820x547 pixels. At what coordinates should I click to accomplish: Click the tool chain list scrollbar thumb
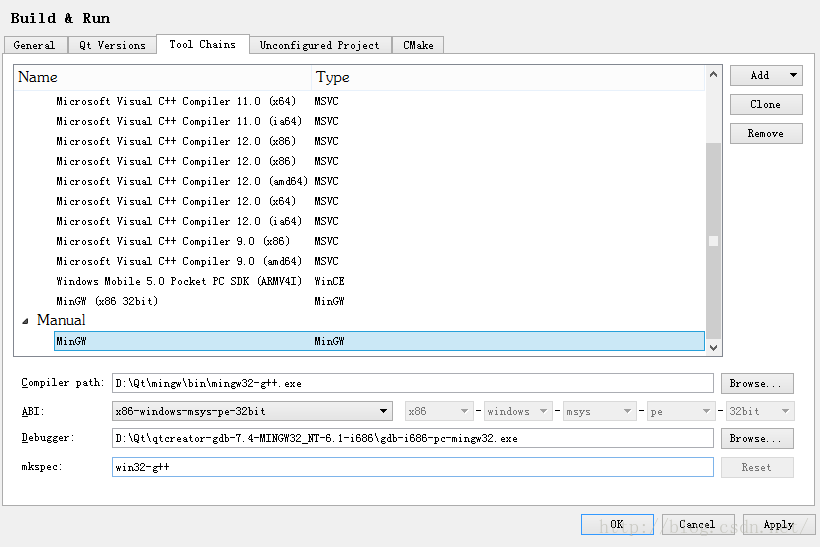click(x=713, y=241)
